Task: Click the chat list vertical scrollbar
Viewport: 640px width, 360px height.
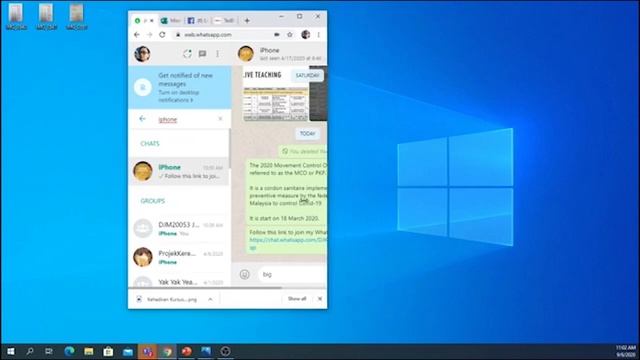Action: [x=229, y=148]
